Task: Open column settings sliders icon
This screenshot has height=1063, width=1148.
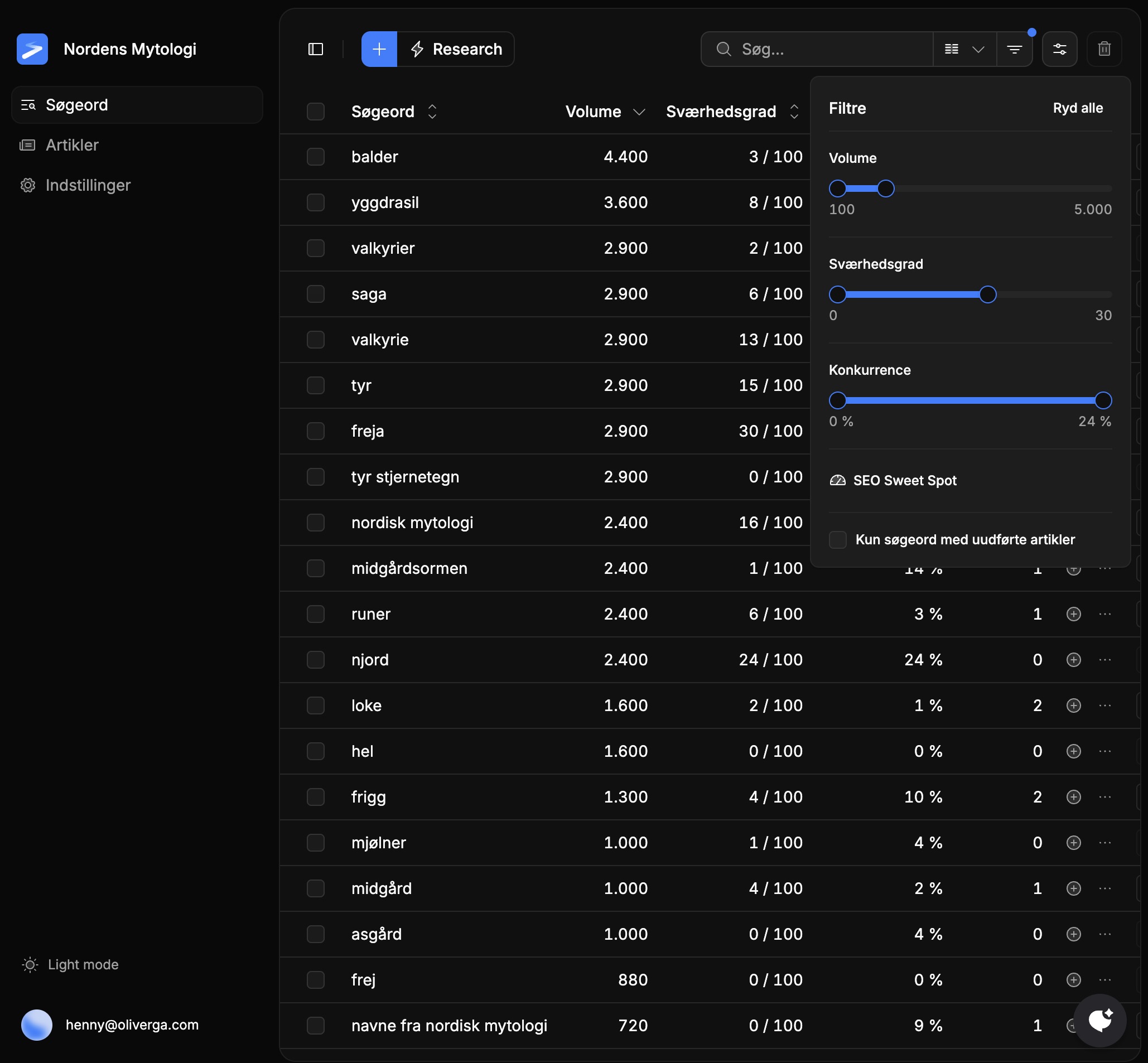Action: (1059, 49)
